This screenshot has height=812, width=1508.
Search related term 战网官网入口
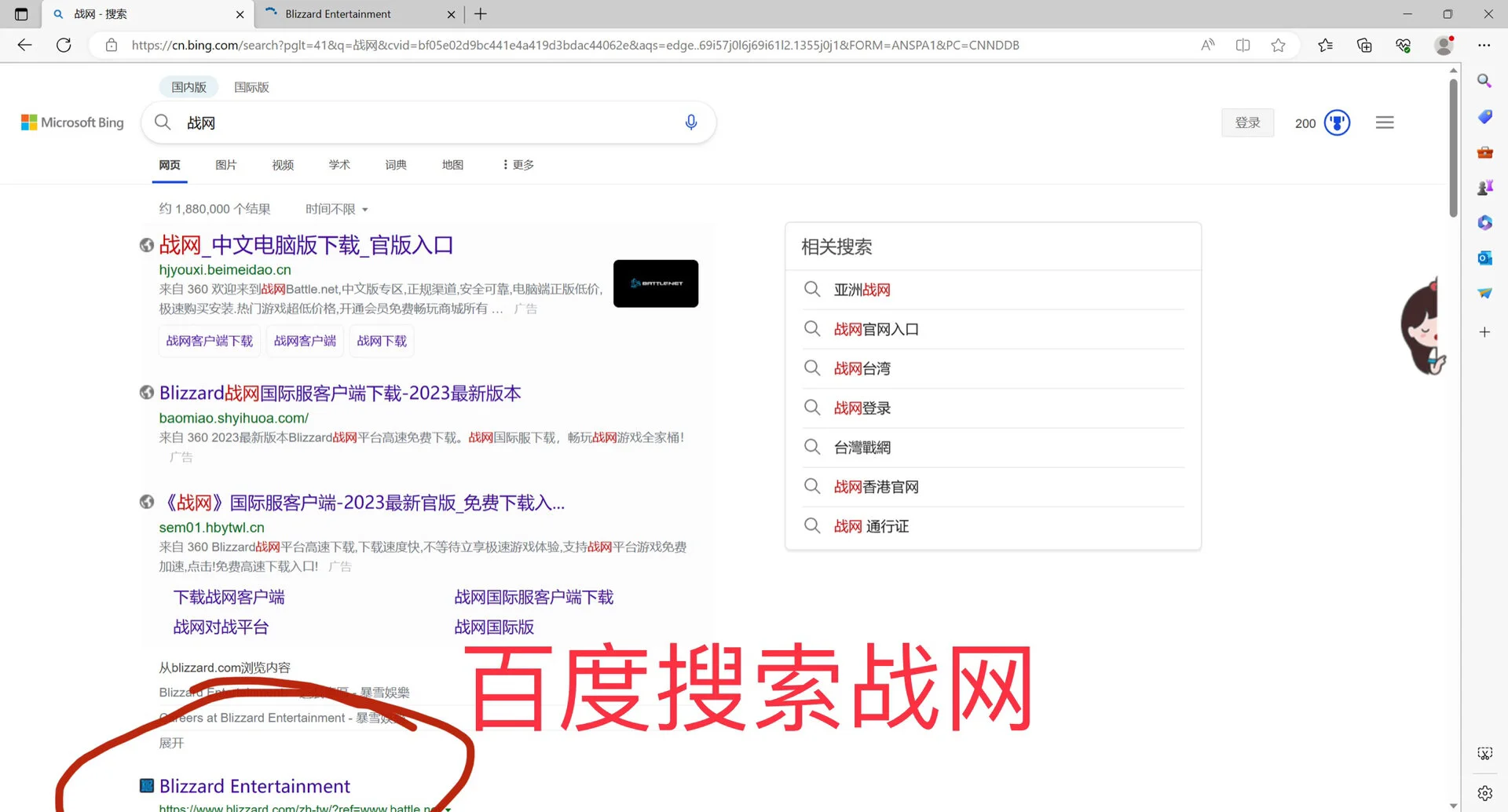877,329
